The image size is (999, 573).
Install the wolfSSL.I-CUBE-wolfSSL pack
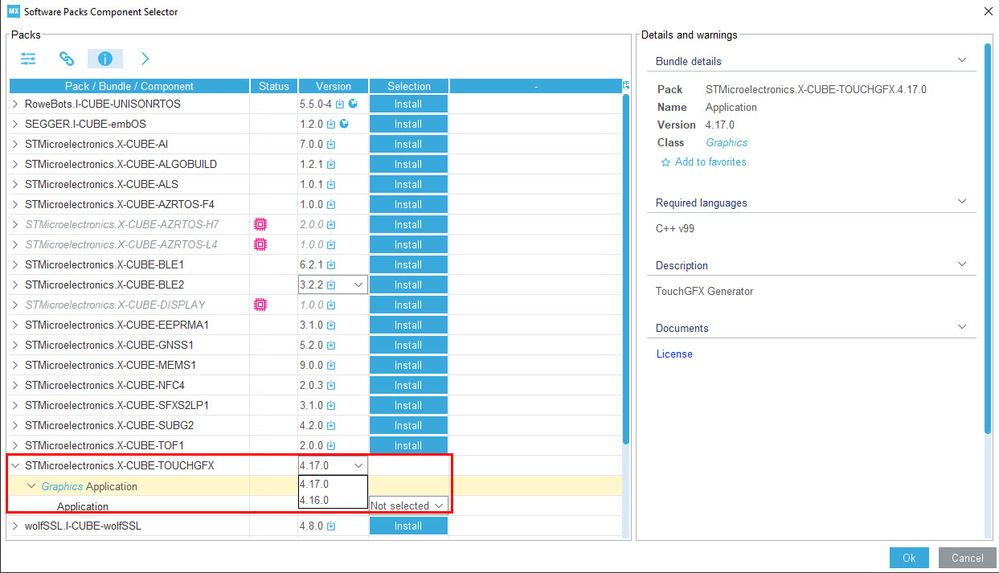[x=408, y=526]
